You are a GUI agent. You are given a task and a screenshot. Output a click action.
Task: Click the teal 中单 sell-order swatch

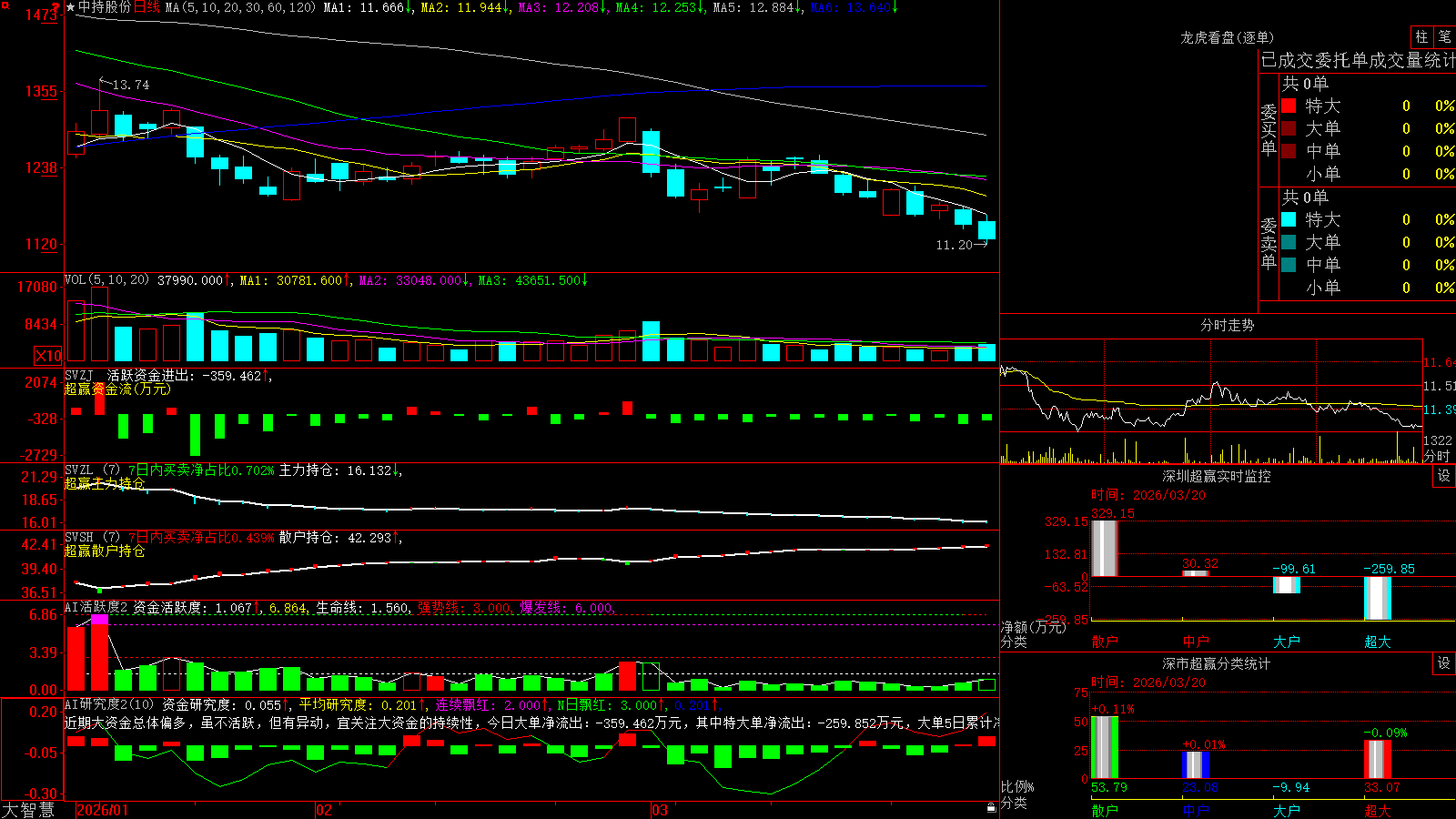(1289, 265)
